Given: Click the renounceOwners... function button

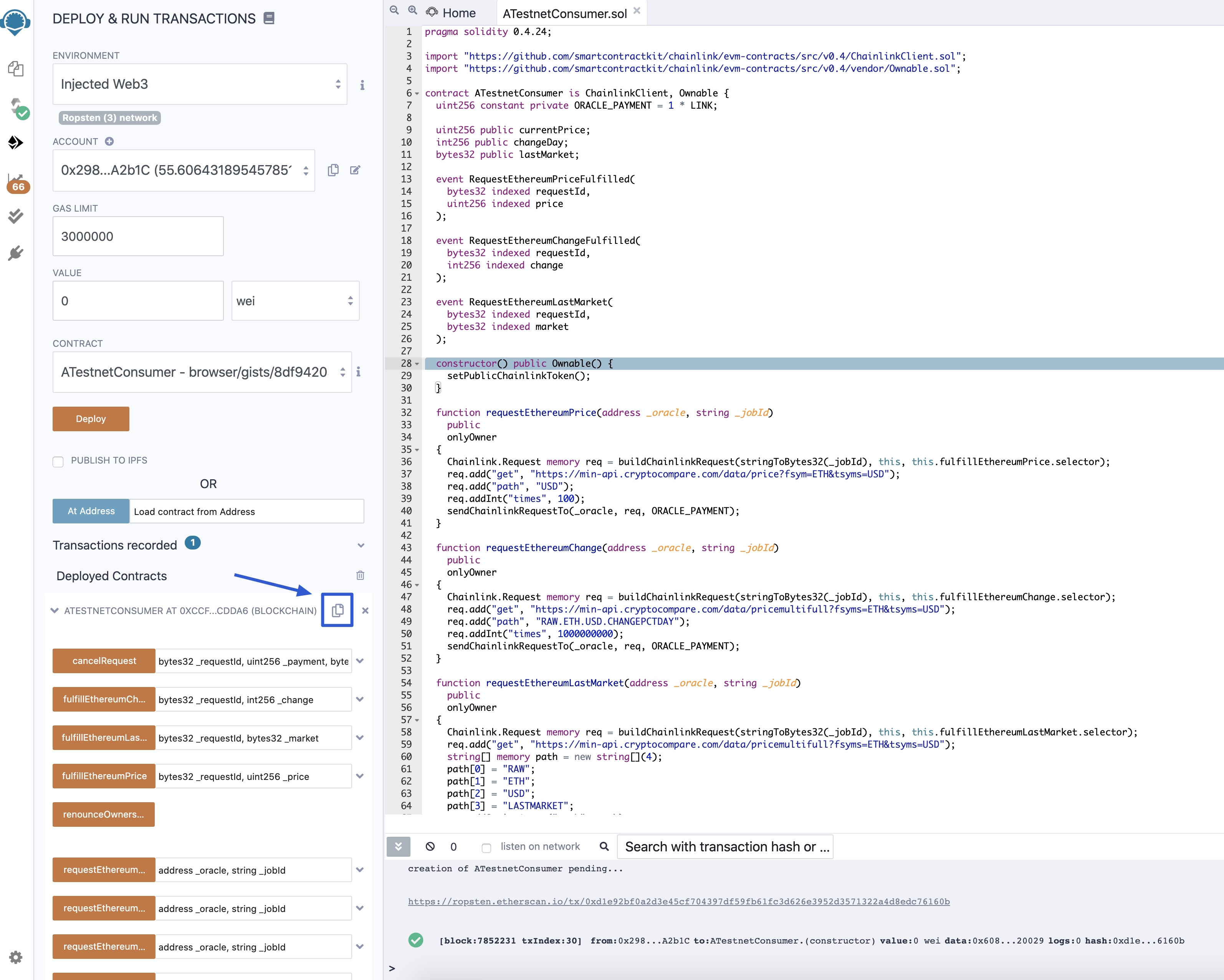Looking at the screenshot, I should [x=103, y=814].
